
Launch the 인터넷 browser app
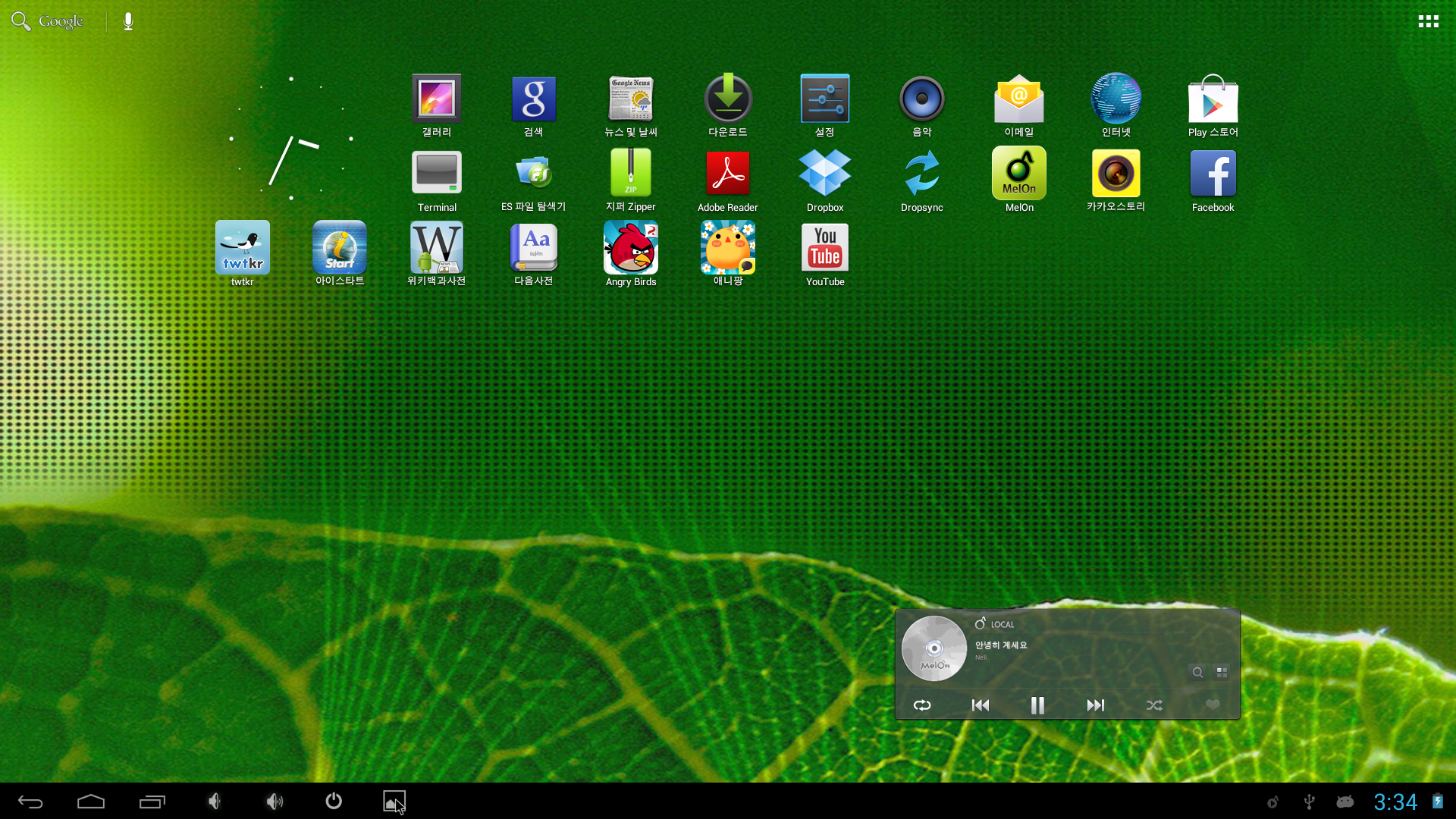point(1116,105)
